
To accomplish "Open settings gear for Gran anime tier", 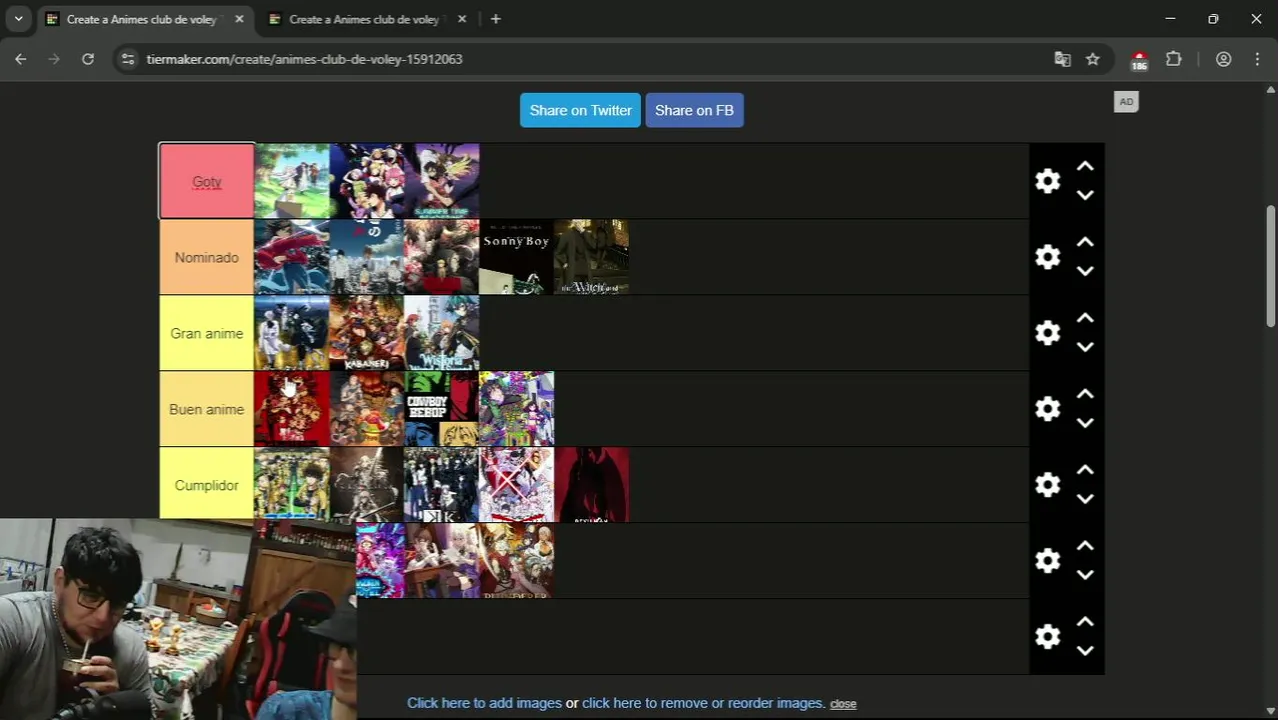I will tap(1047, 333).
